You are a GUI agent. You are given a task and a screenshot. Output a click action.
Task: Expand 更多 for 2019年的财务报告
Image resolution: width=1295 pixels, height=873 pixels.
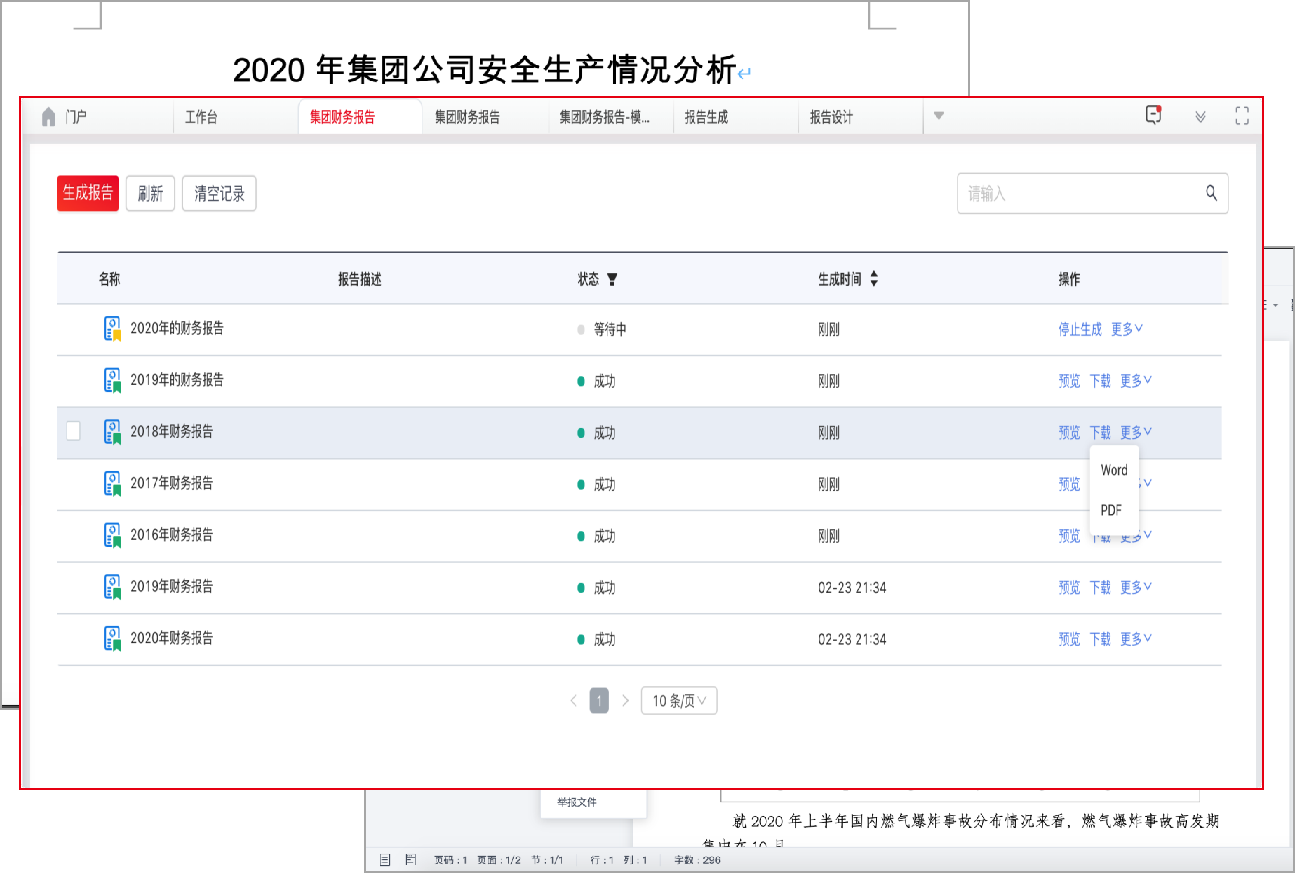(1135, 381)
